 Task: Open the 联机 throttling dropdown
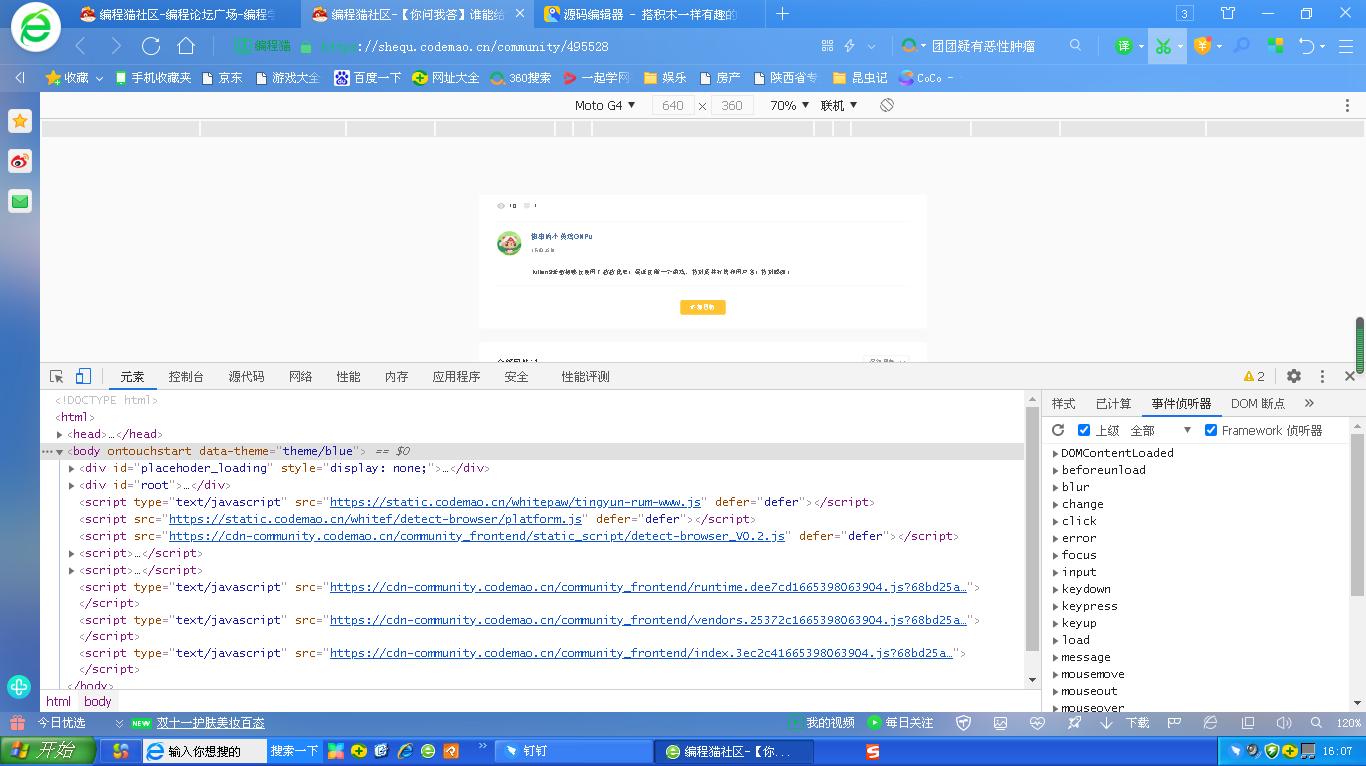(839, 105)
